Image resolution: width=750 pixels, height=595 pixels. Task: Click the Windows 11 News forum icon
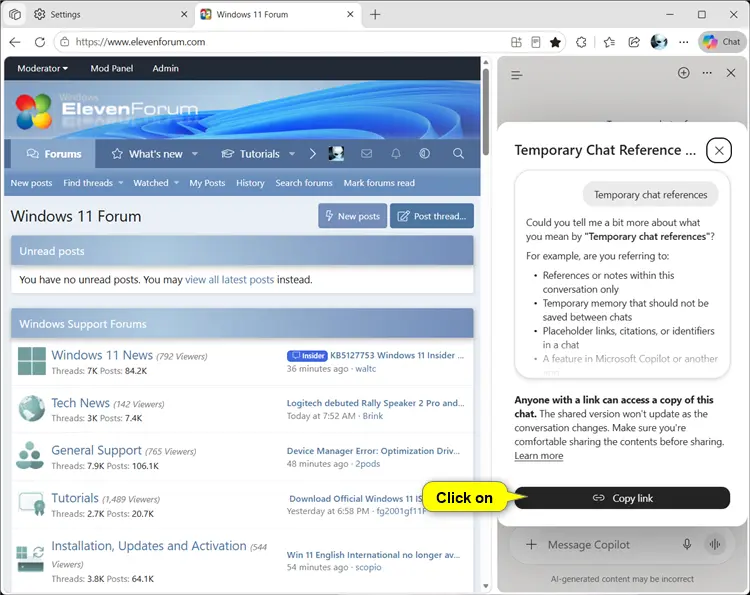tap(32, 361)
